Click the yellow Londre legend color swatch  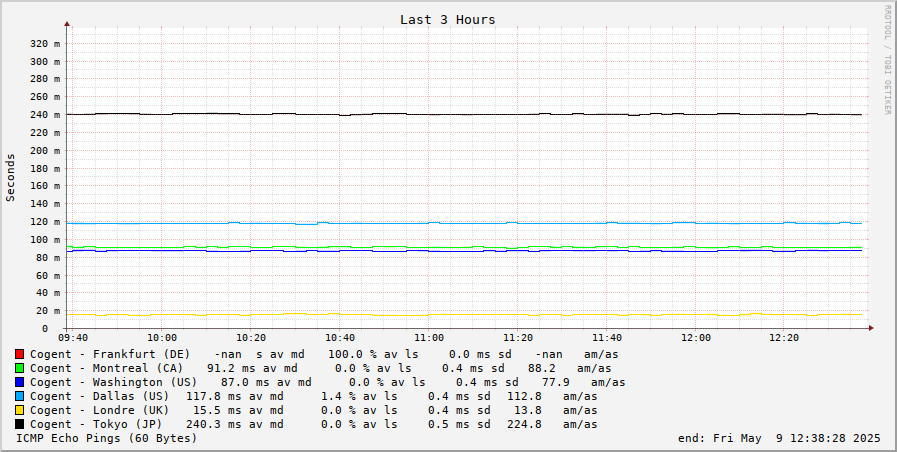click(19, 410)
